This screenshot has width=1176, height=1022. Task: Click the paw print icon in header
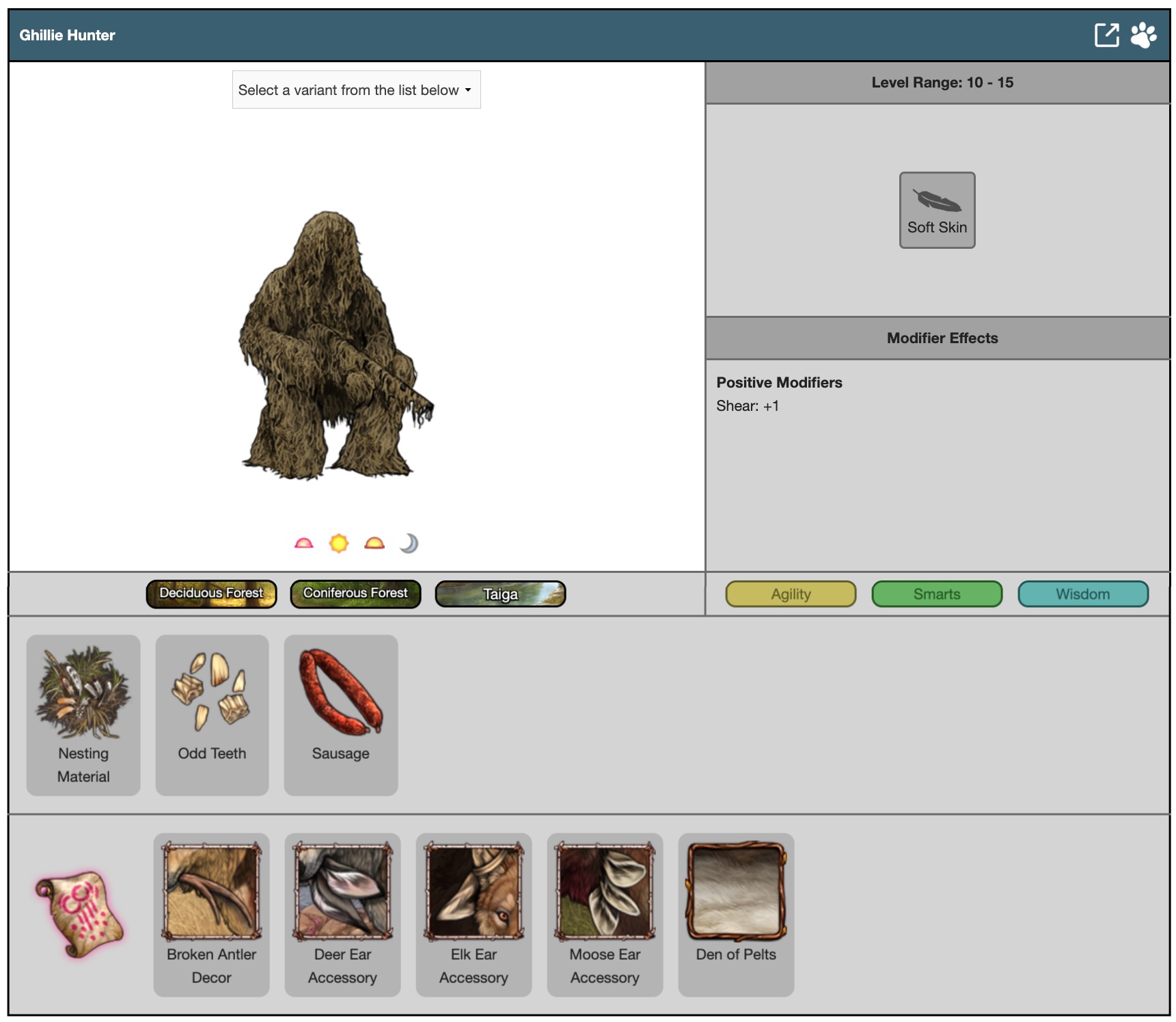coord(1143,35)
